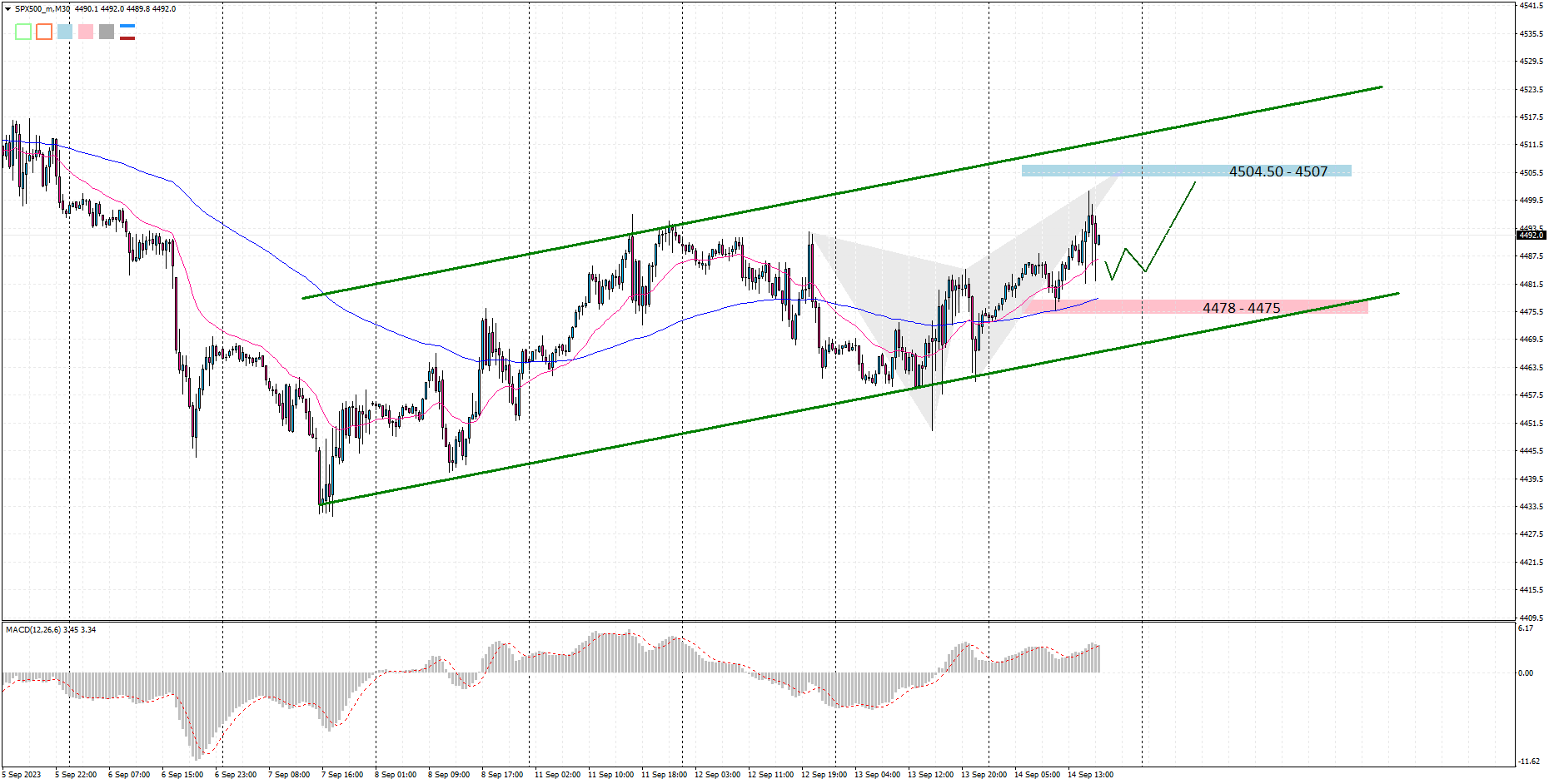Click the 4451.5 price scale label

click(1531, 423)
